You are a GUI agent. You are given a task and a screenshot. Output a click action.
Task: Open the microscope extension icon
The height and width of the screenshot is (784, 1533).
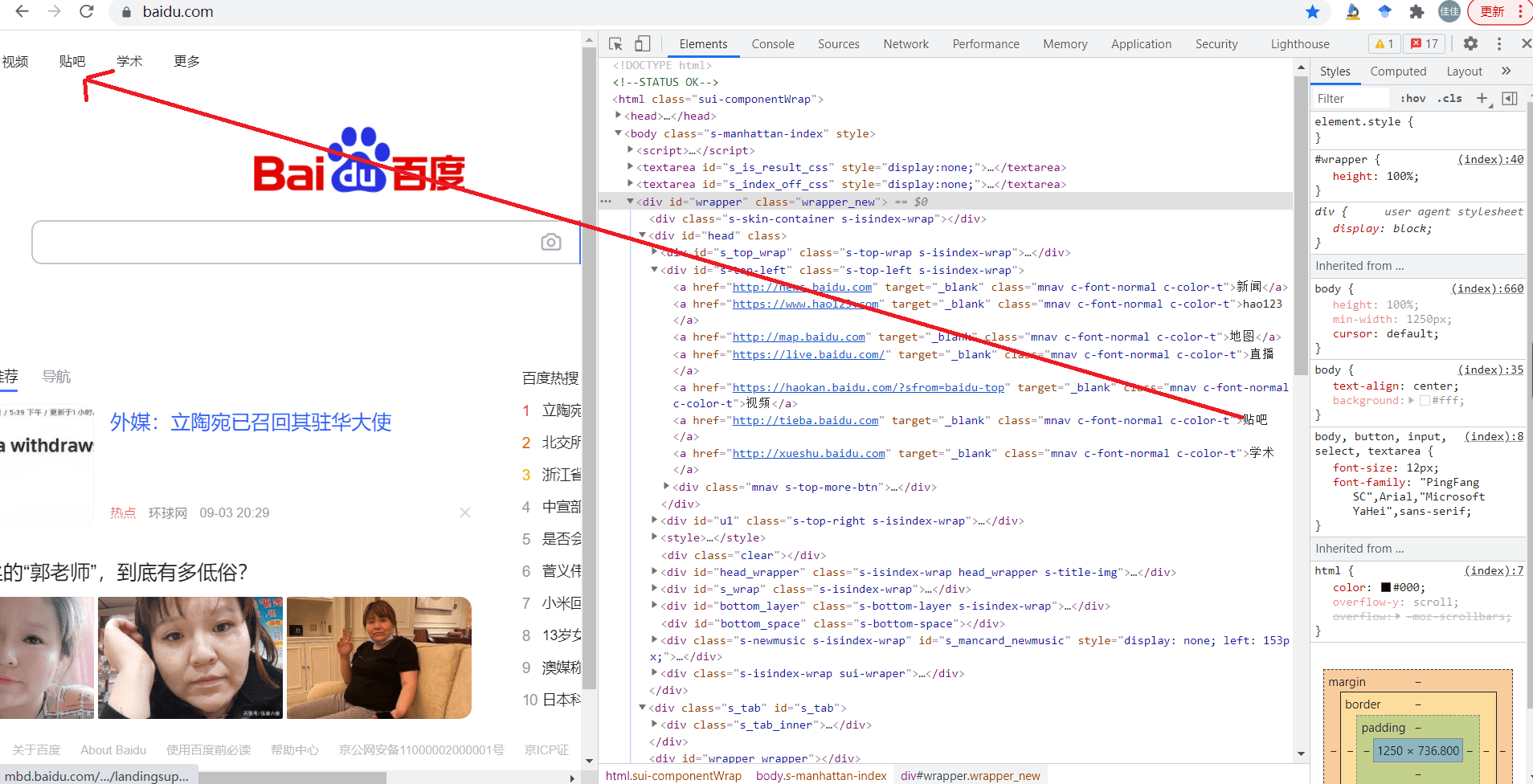[1353, 11]
